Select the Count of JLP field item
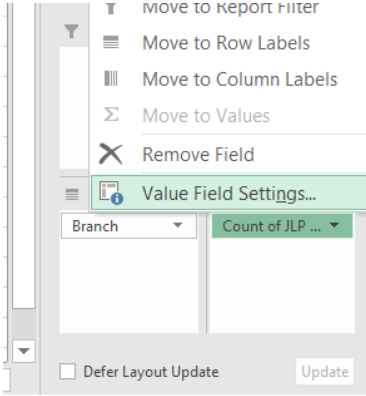This screenshot has width=366, height=396. click(x=282, y=226)
